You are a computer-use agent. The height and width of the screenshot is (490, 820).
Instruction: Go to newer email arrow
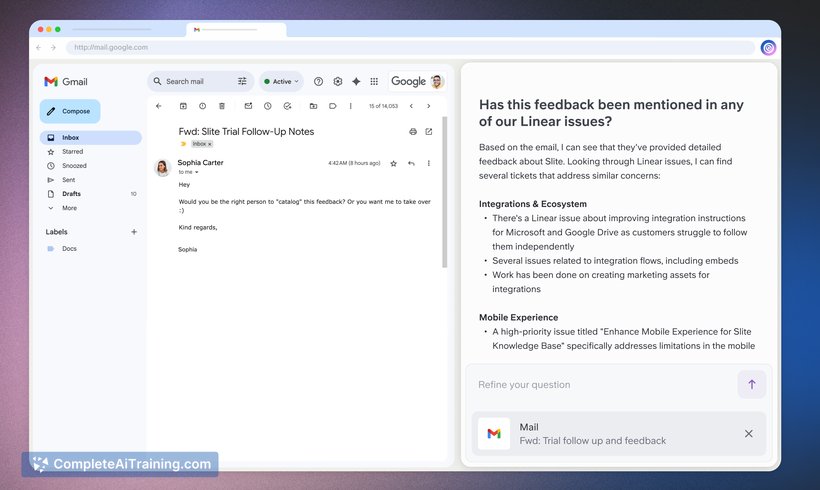click(412, 106)
